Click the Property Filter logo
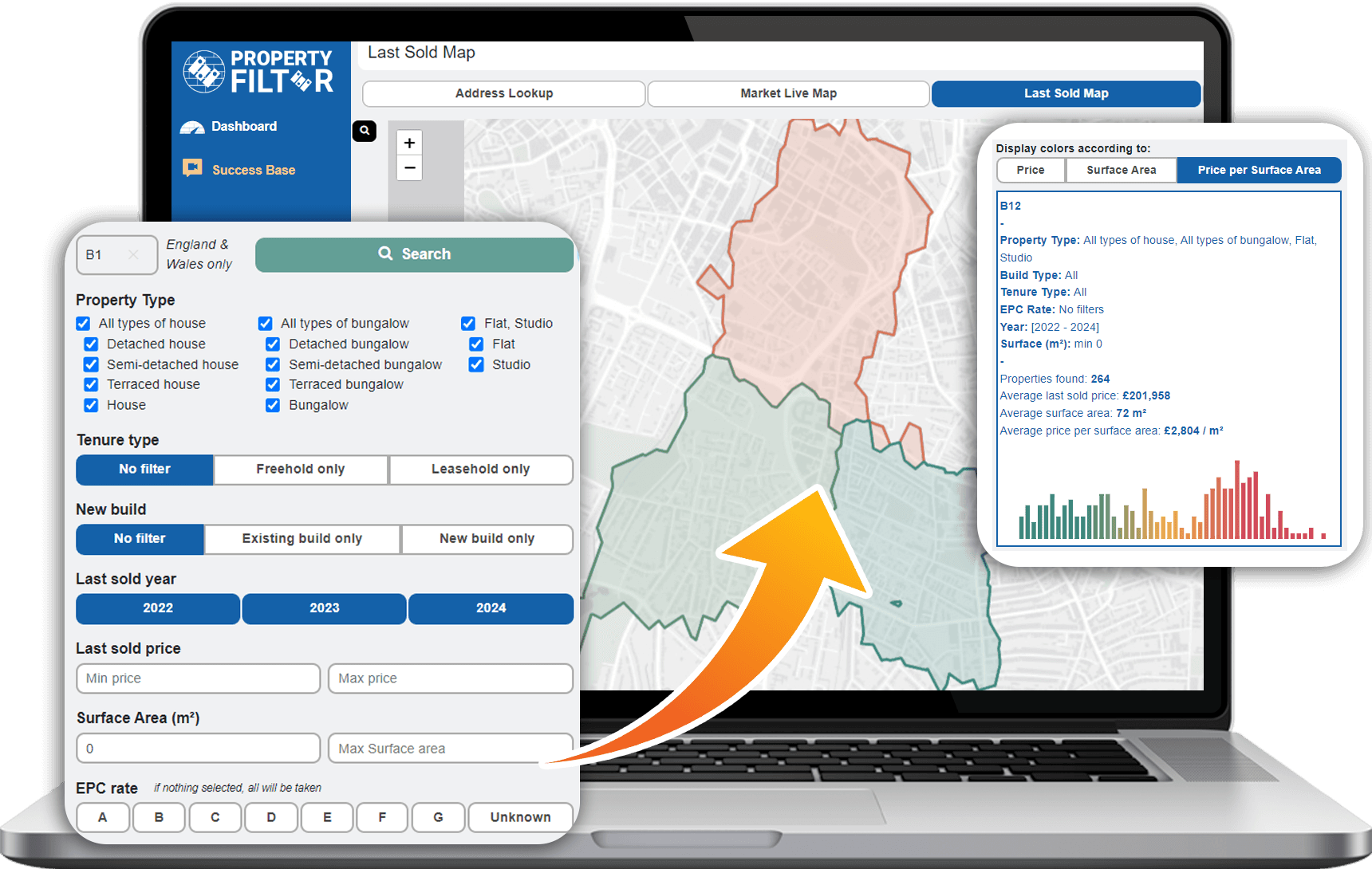Screen dimensions: 1372x869 click(258, 72)
